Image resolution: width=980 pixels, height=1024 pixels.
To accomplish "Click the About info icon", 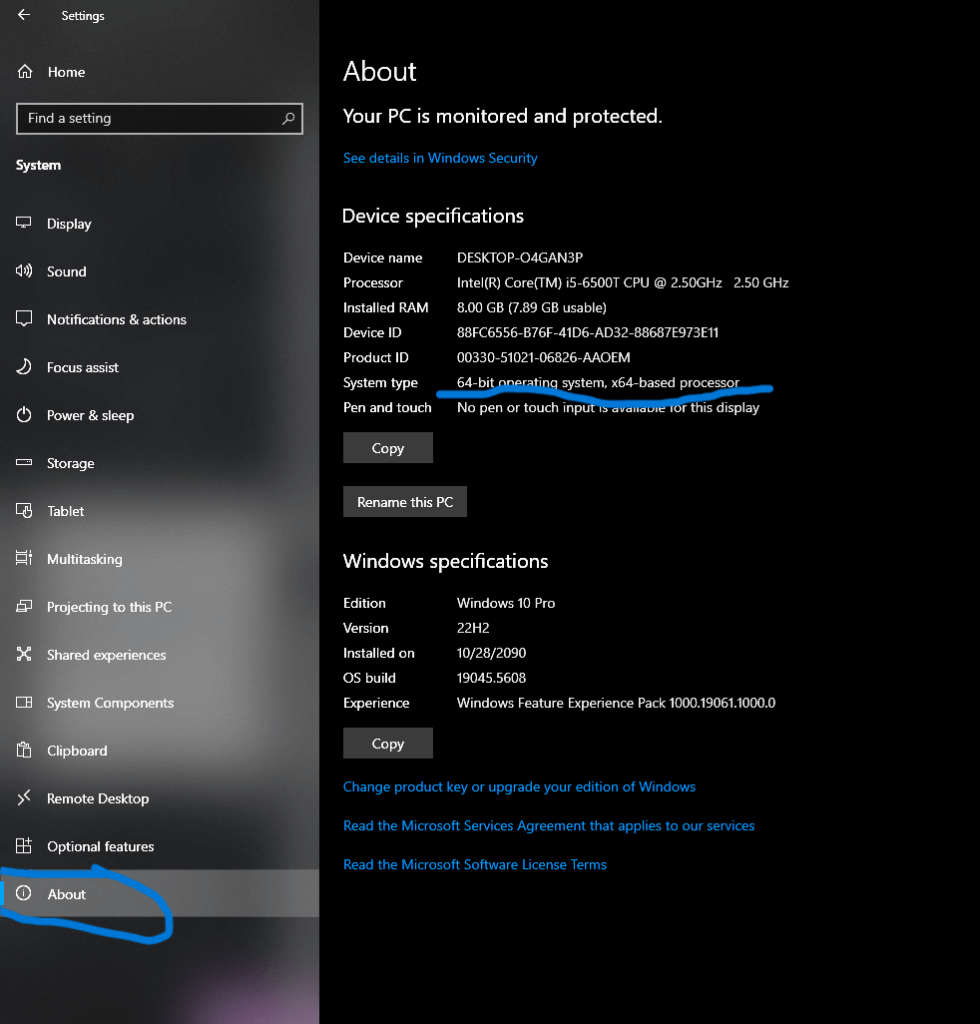I will tap(24, 893).
